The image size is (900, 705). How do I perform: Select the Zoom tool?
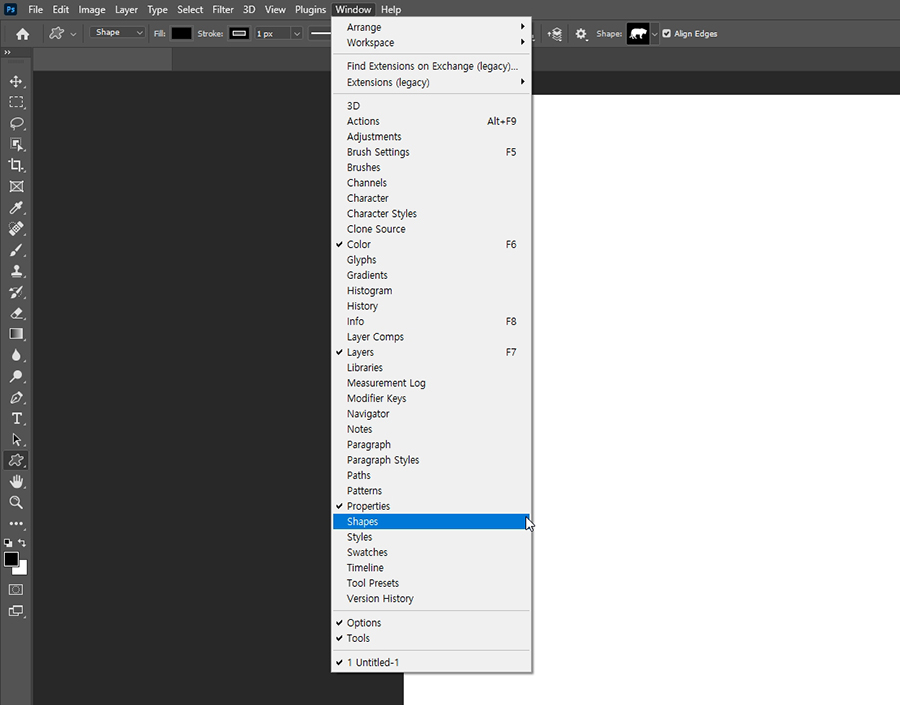tap(16, 503)
